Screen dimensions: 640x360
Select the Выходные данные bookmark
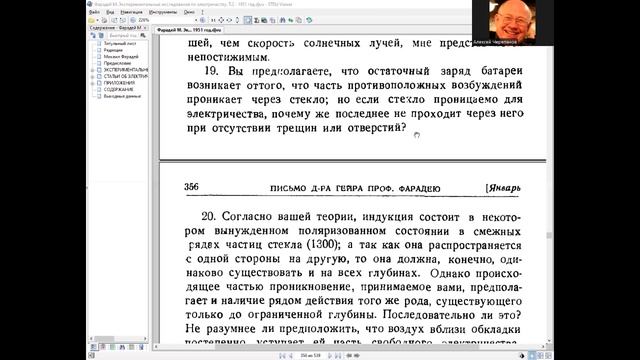click(122, 96)
